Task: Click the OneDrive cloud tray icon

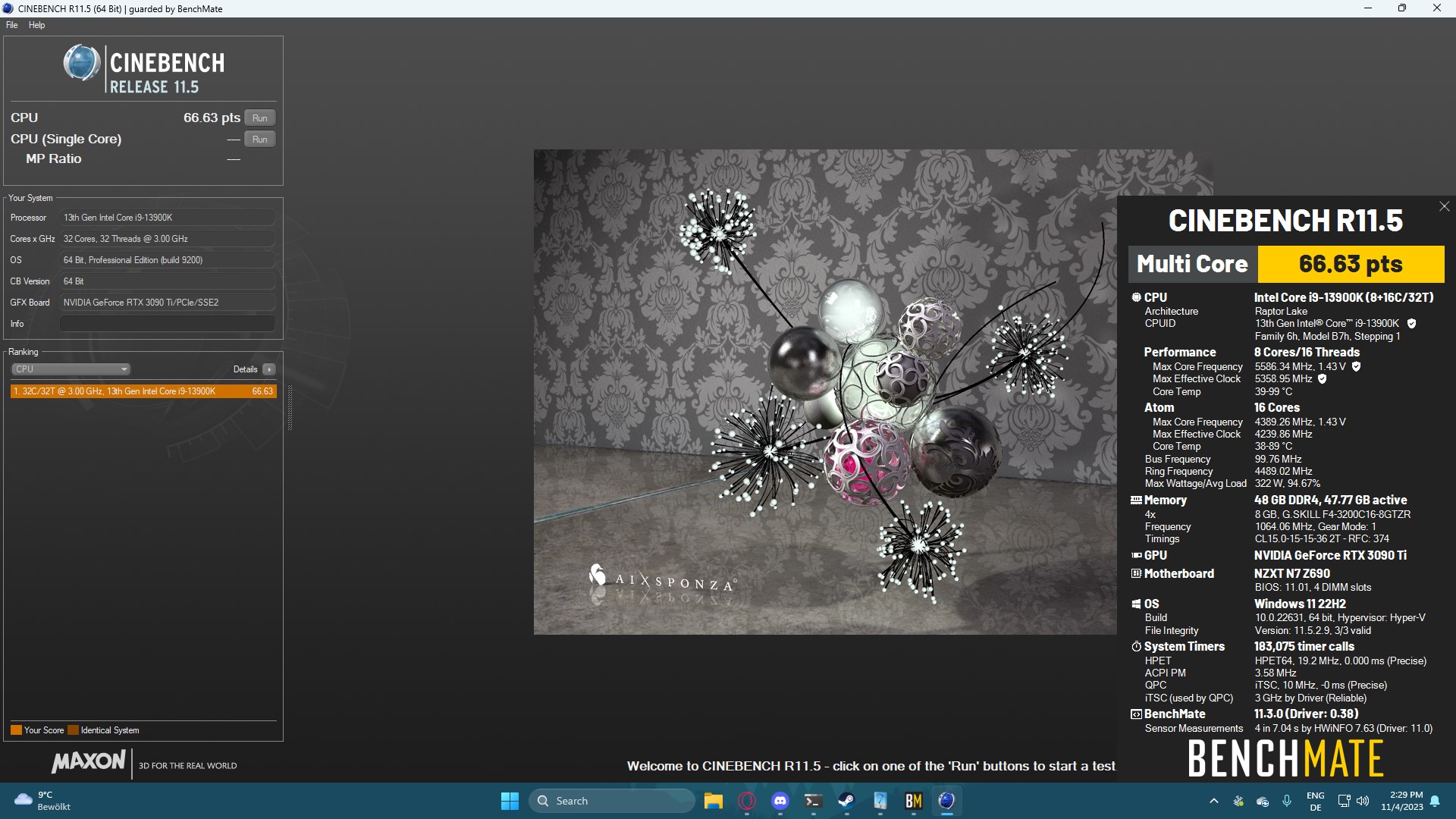Action: point(1263,801)
